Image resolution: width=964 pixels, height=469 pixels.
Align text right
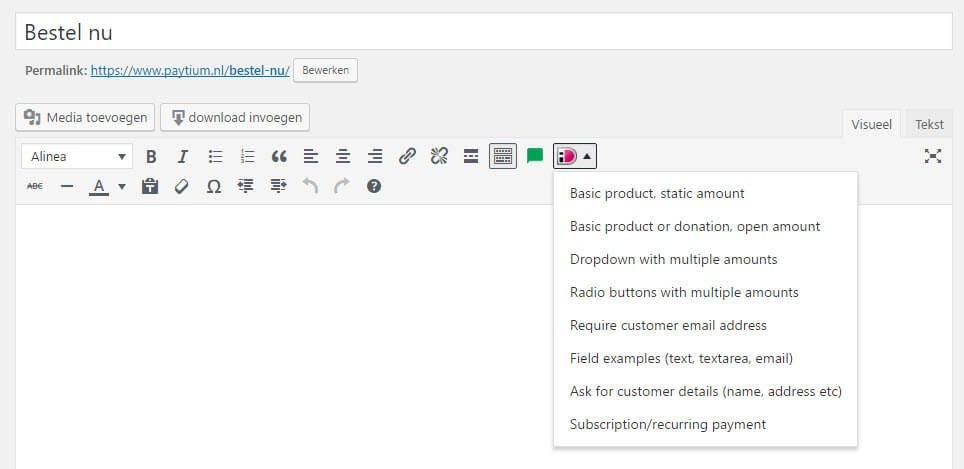click(375, 156)
